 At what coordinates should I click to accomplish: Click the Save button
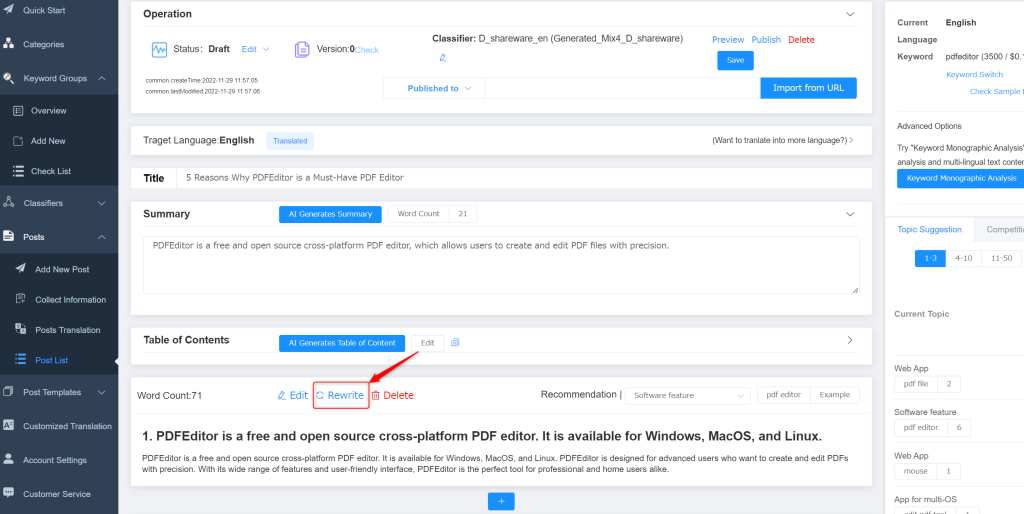(x=735, y=60)
